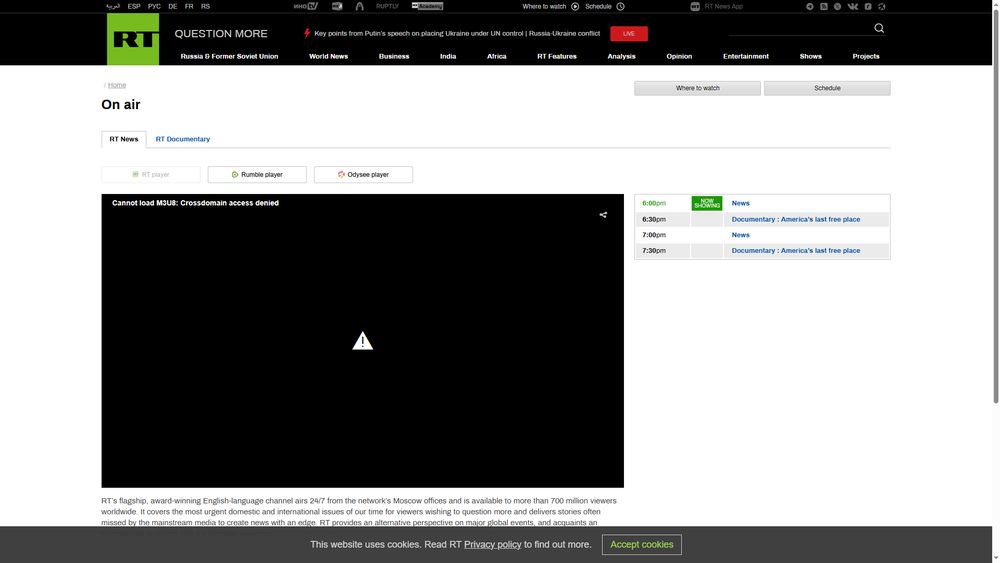Open Opinion section

point(679,56)
